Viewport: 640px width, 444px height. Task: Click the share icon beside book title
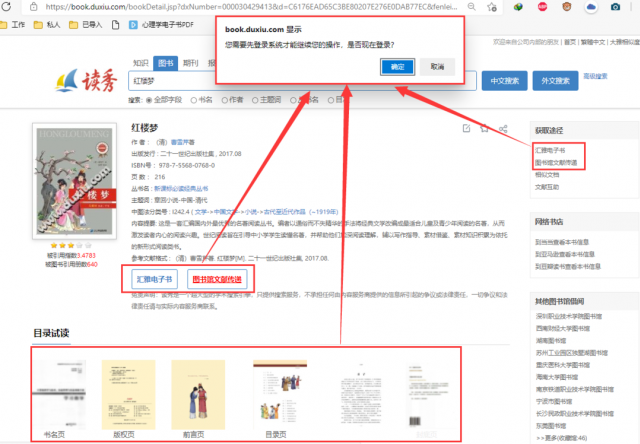pyautogui.click(x=503, y=129)
